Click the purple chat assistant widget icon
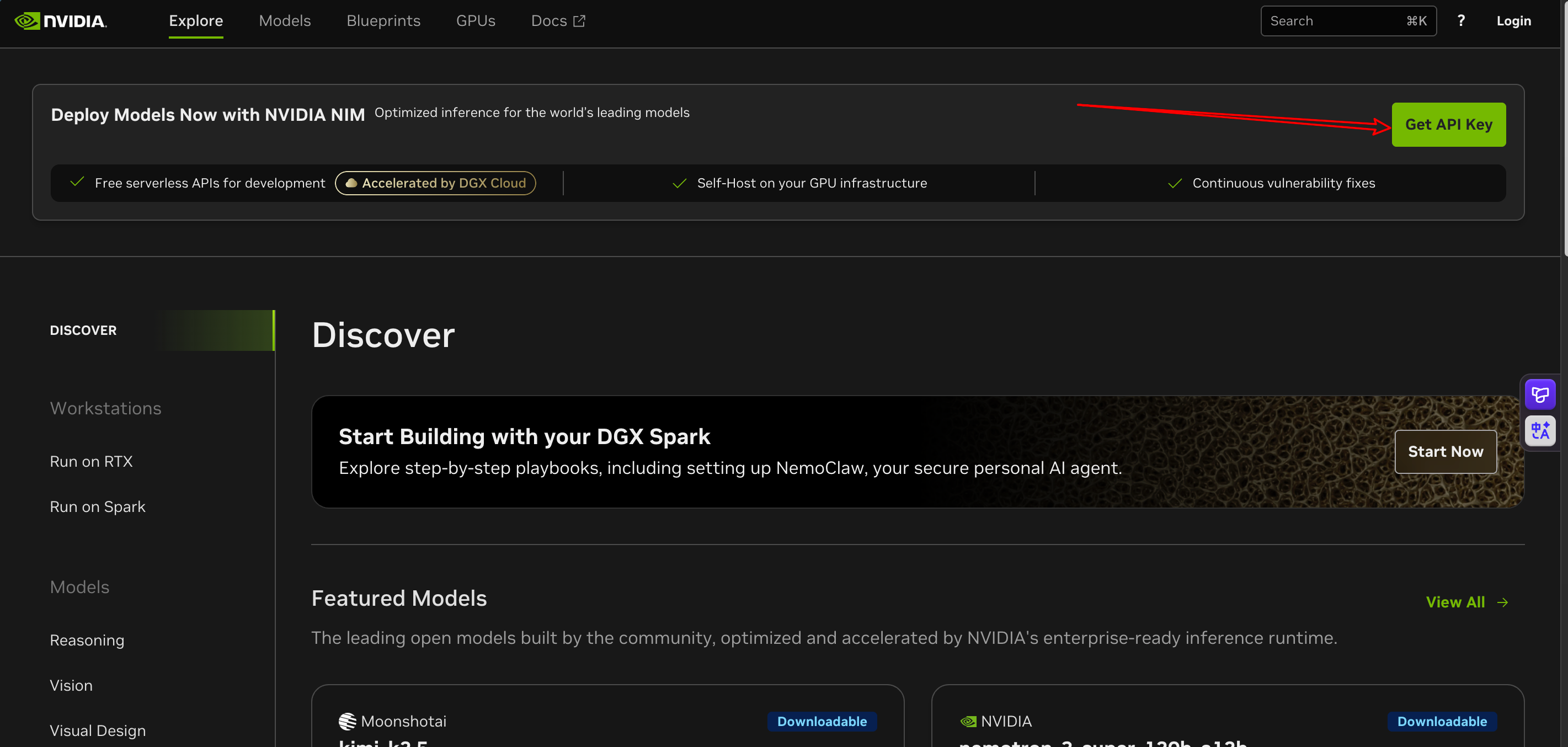The image size is (1568, 747). coord(1540,394)
